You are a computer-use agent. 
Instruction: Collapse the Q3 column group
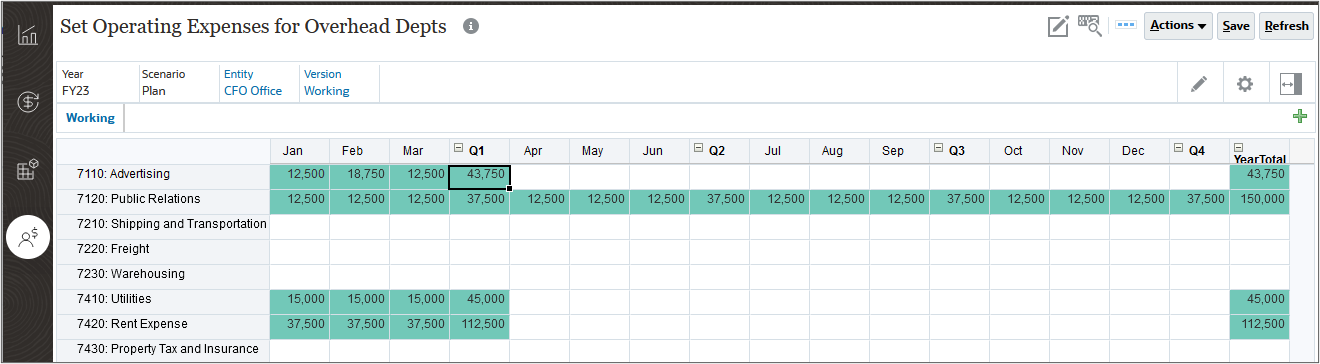(938, 148)
